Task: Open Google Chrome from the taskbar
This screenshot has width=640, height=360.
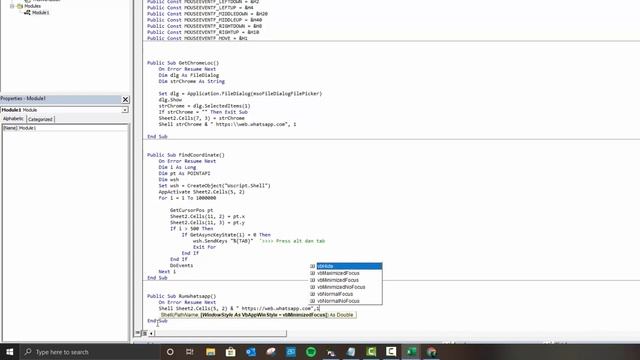Action: coord(431,352)
